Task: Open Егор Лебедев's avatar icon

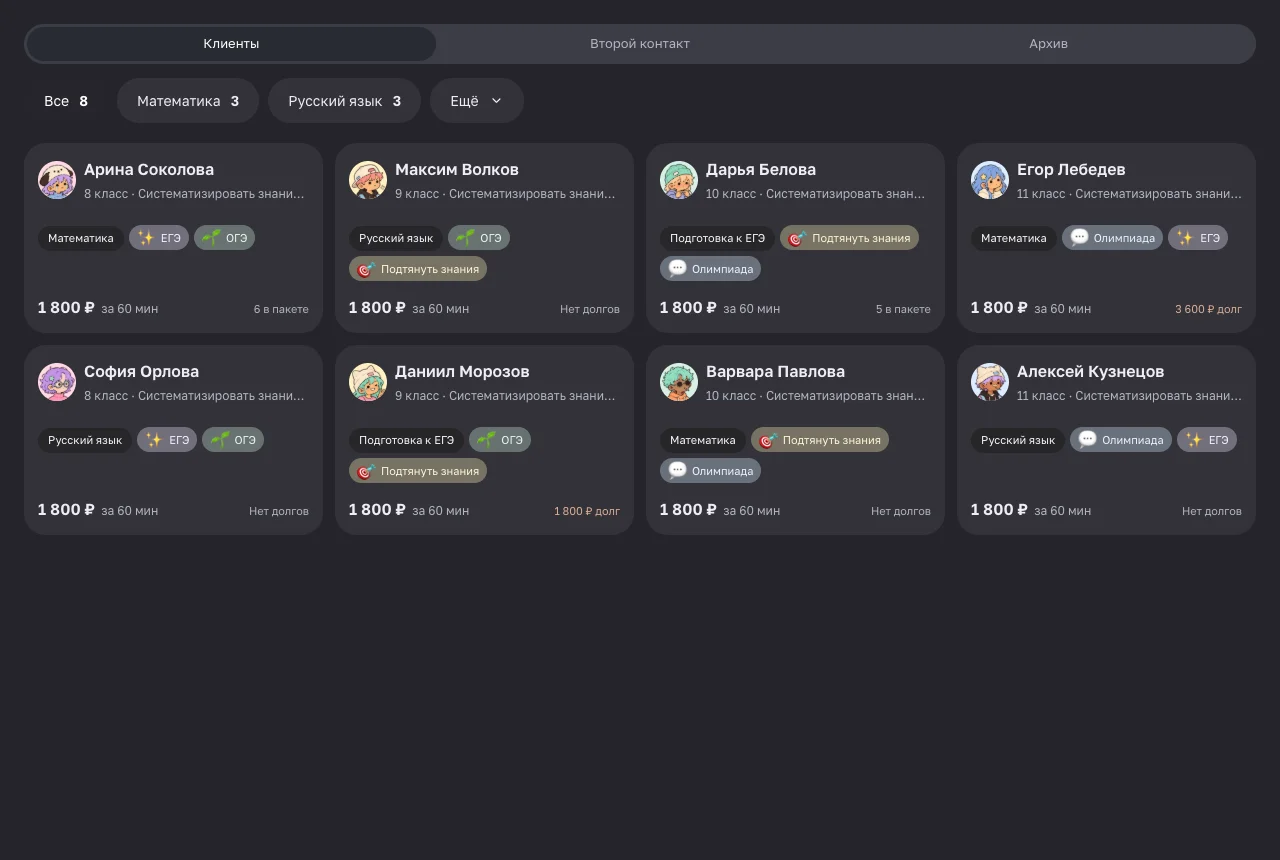Action: click(990, 180)
